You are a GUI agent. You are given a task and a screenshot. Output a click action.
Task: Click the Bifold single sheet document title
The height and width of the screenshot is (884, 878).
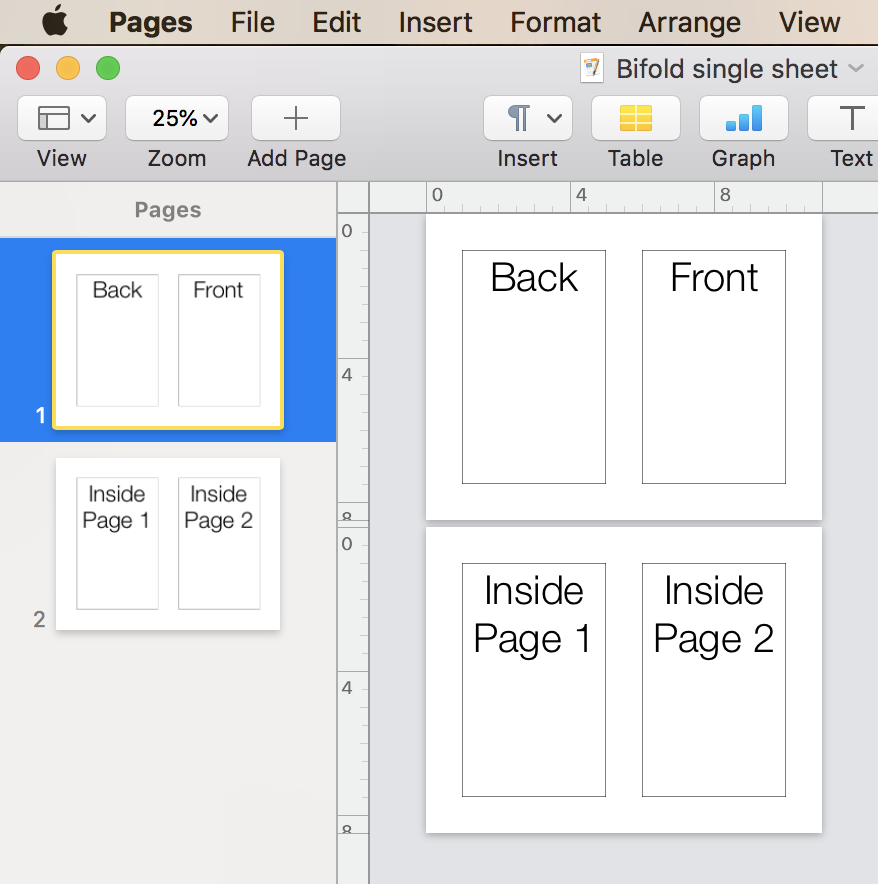click(727, 69)
